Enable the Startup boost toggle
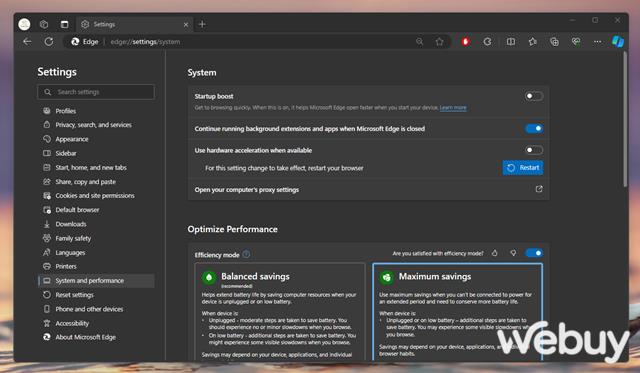 click(x=534, y=96)
